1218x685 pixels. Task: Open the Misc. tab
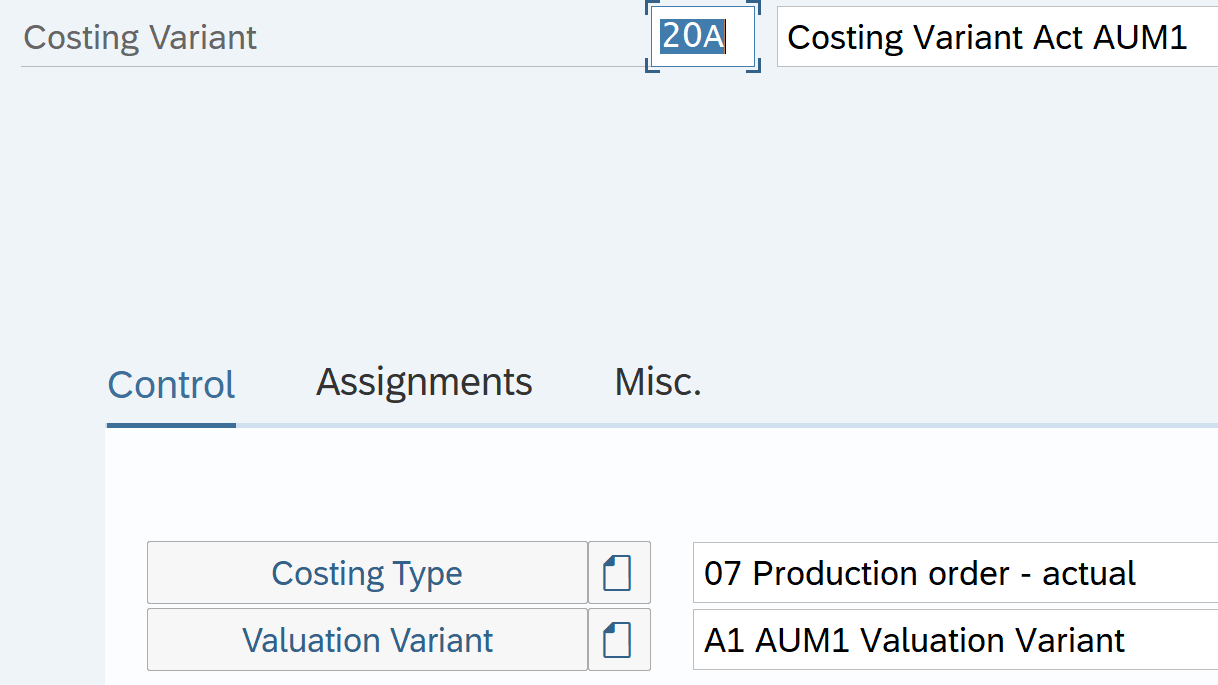657,382
